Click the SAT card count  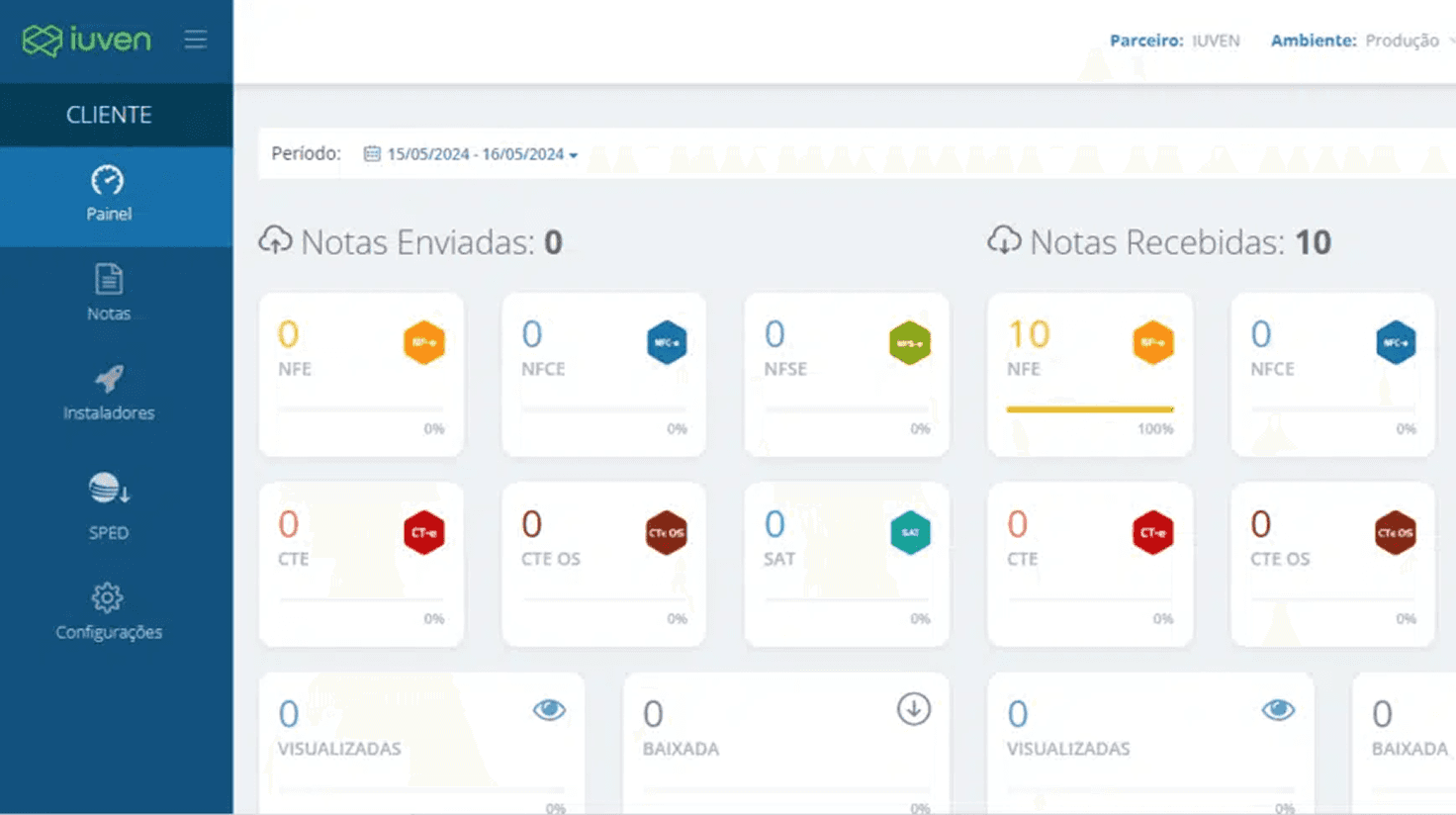pos(774,524)
